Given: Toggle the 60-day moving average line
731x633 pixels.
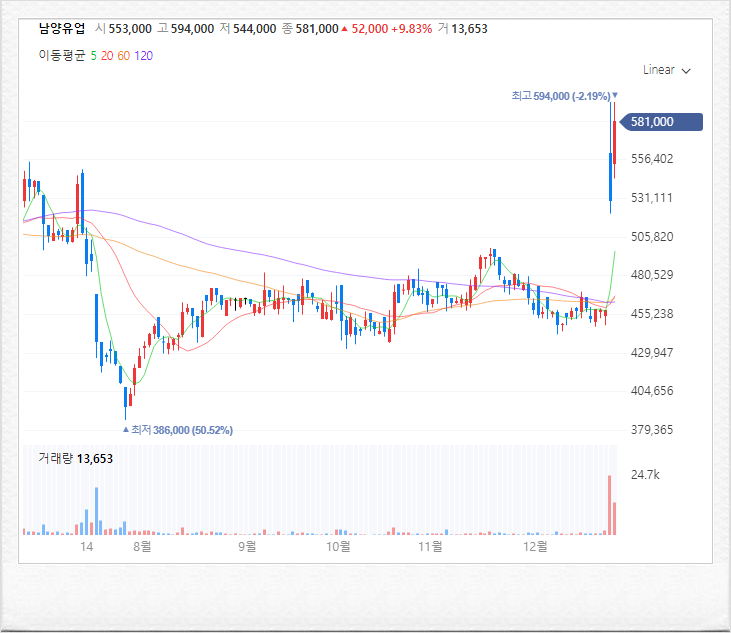Looking at the screenshot, I should click(123, 55).
